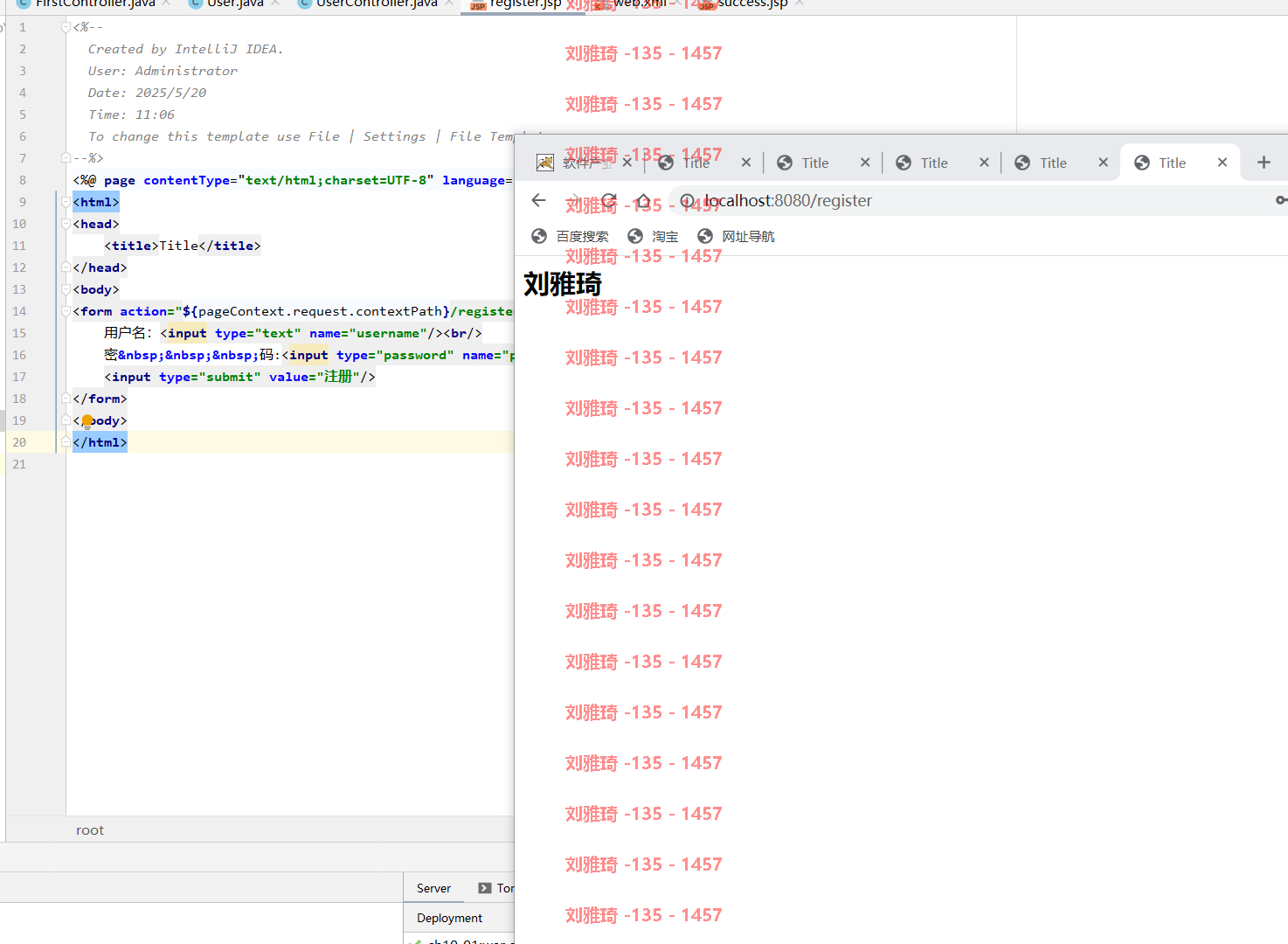The image size is (1288, 944).
Task: Select the Deployment section label
Action: [449, 918]
